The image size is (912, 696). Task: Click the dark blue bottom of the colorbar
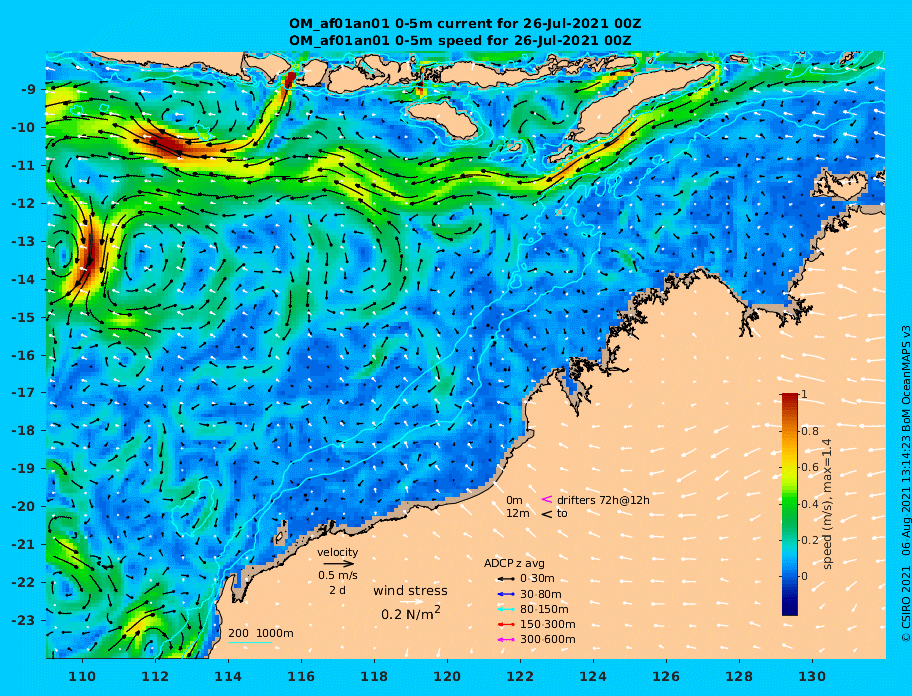(790, 609)
